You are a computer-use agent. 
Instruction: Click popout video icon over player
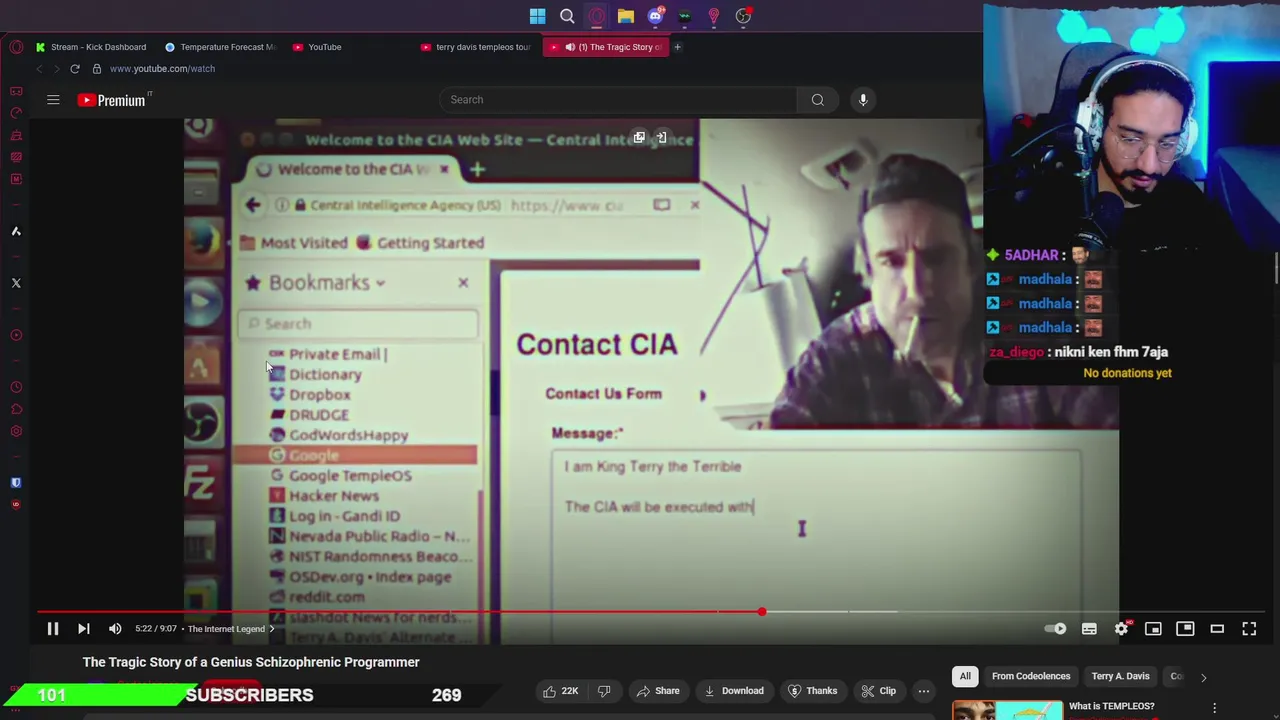(639, 137)
